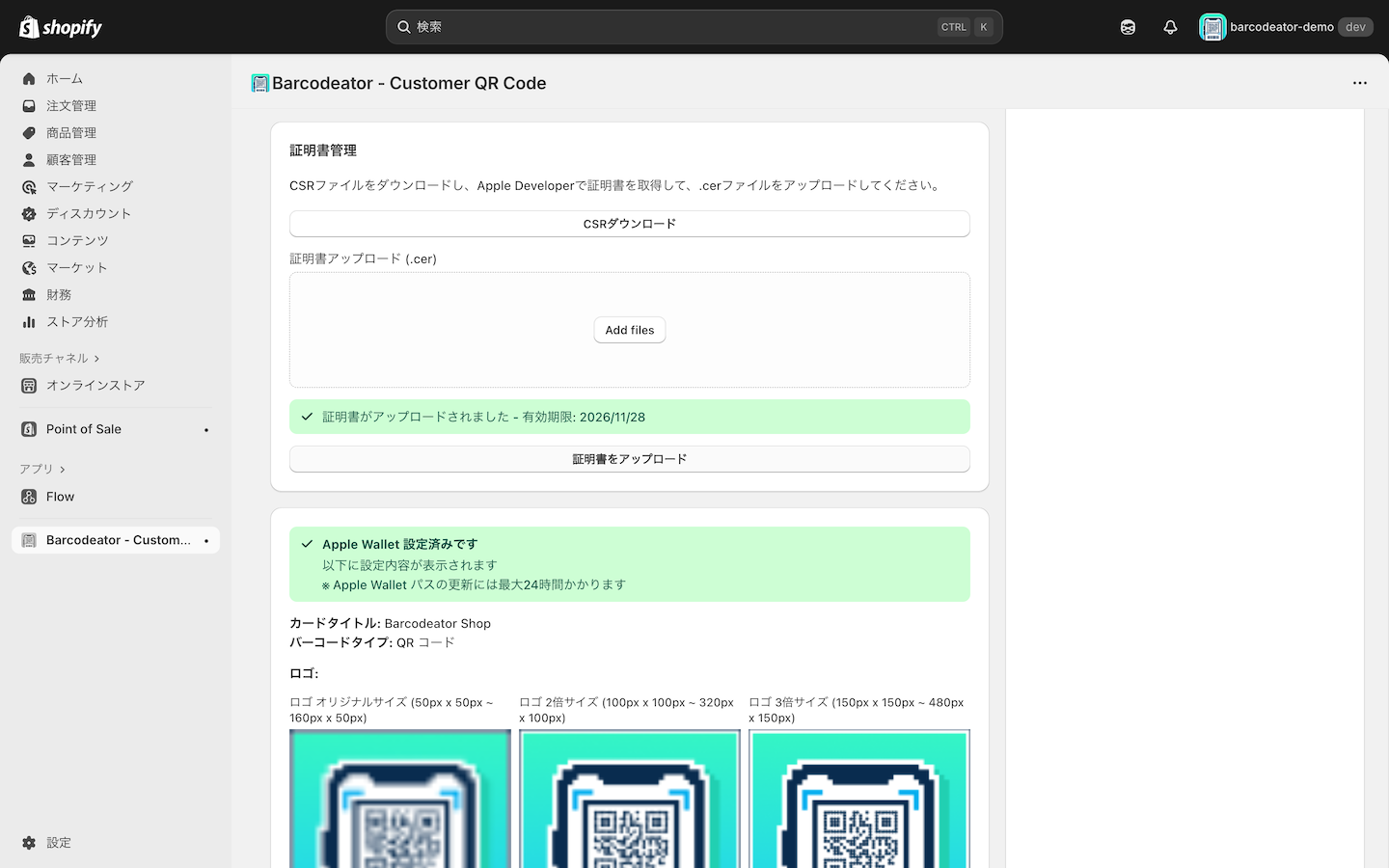Select the Point of Sale channel icon

pos(28,428)
